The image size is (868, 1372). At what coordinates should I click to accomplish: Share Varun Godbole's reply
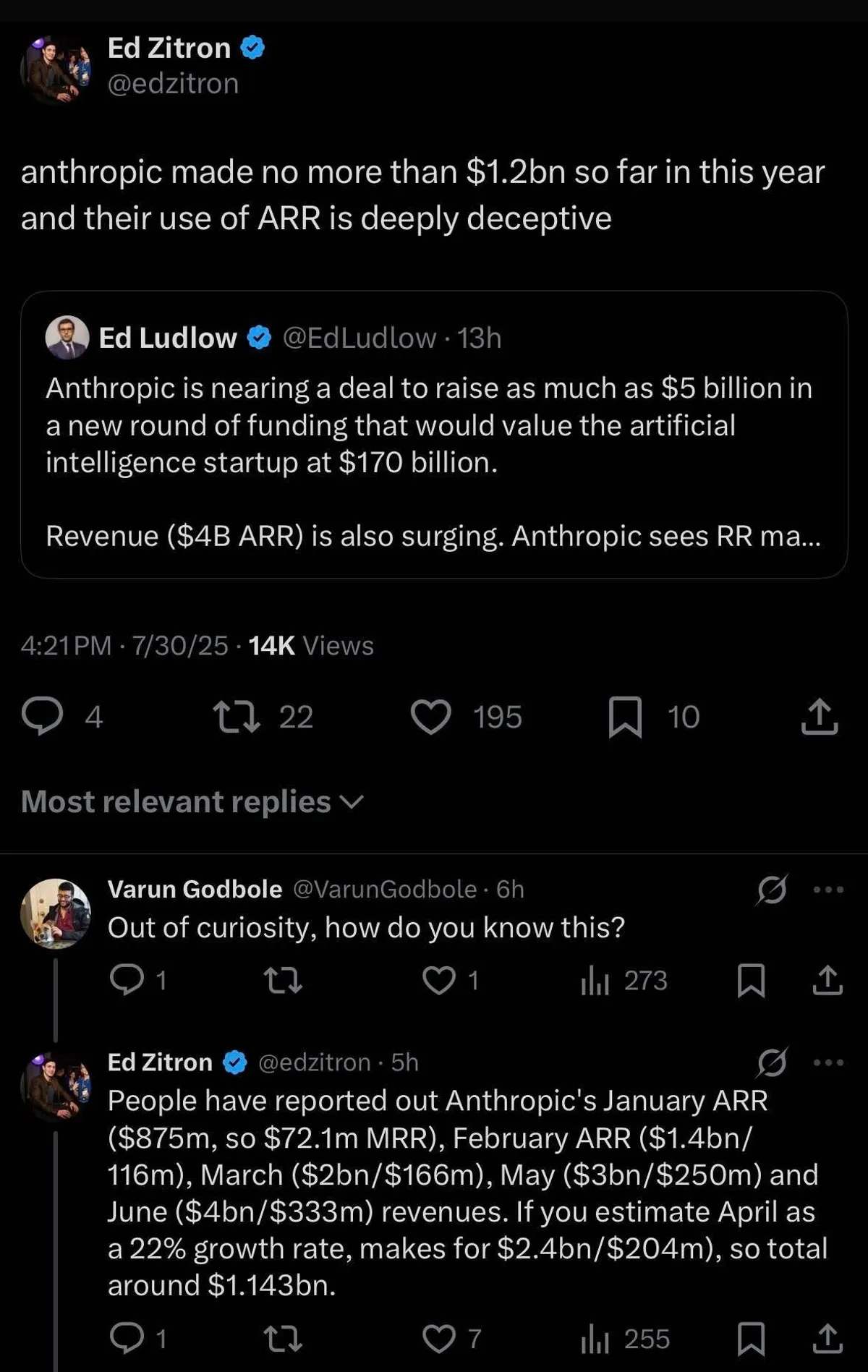coord(827,980)
